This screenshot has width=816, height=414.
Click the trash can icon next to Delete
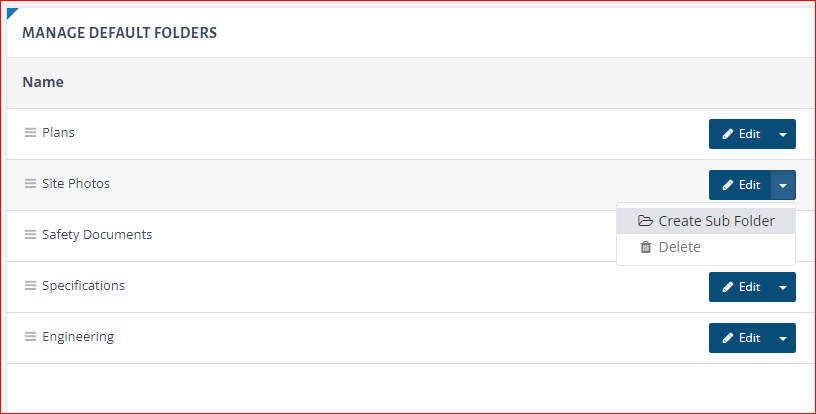(645, 247)
